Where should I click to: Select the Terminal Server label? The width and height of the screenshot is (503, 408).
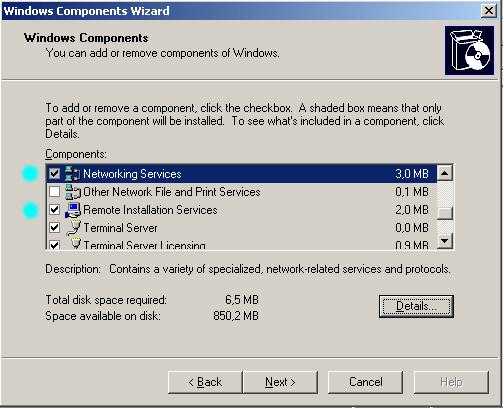coord(120,228)
